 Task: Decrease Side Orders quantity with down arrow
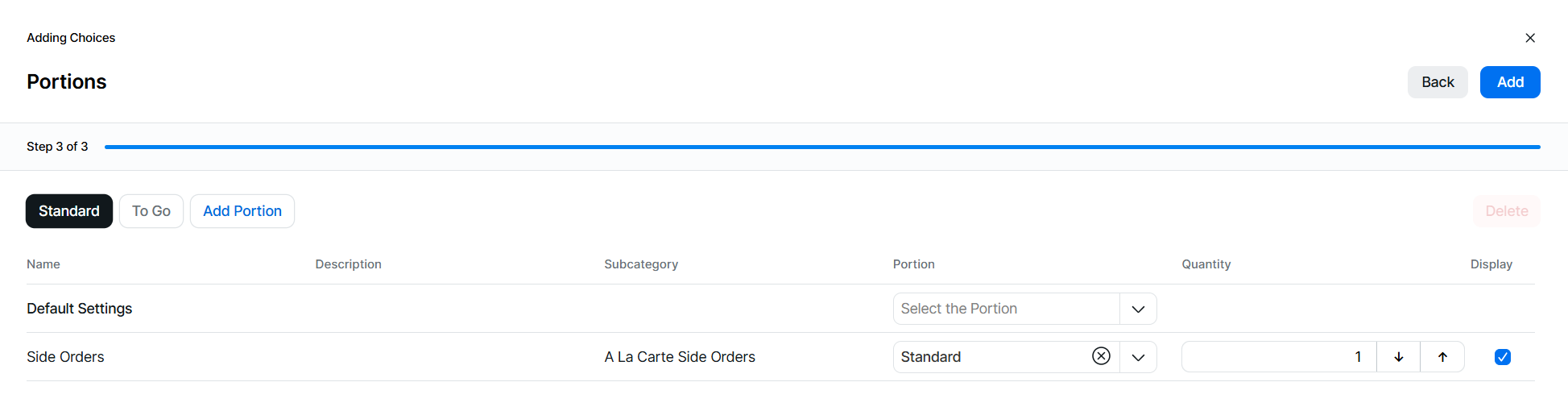pyautogui.click(x=1399, y=357)
